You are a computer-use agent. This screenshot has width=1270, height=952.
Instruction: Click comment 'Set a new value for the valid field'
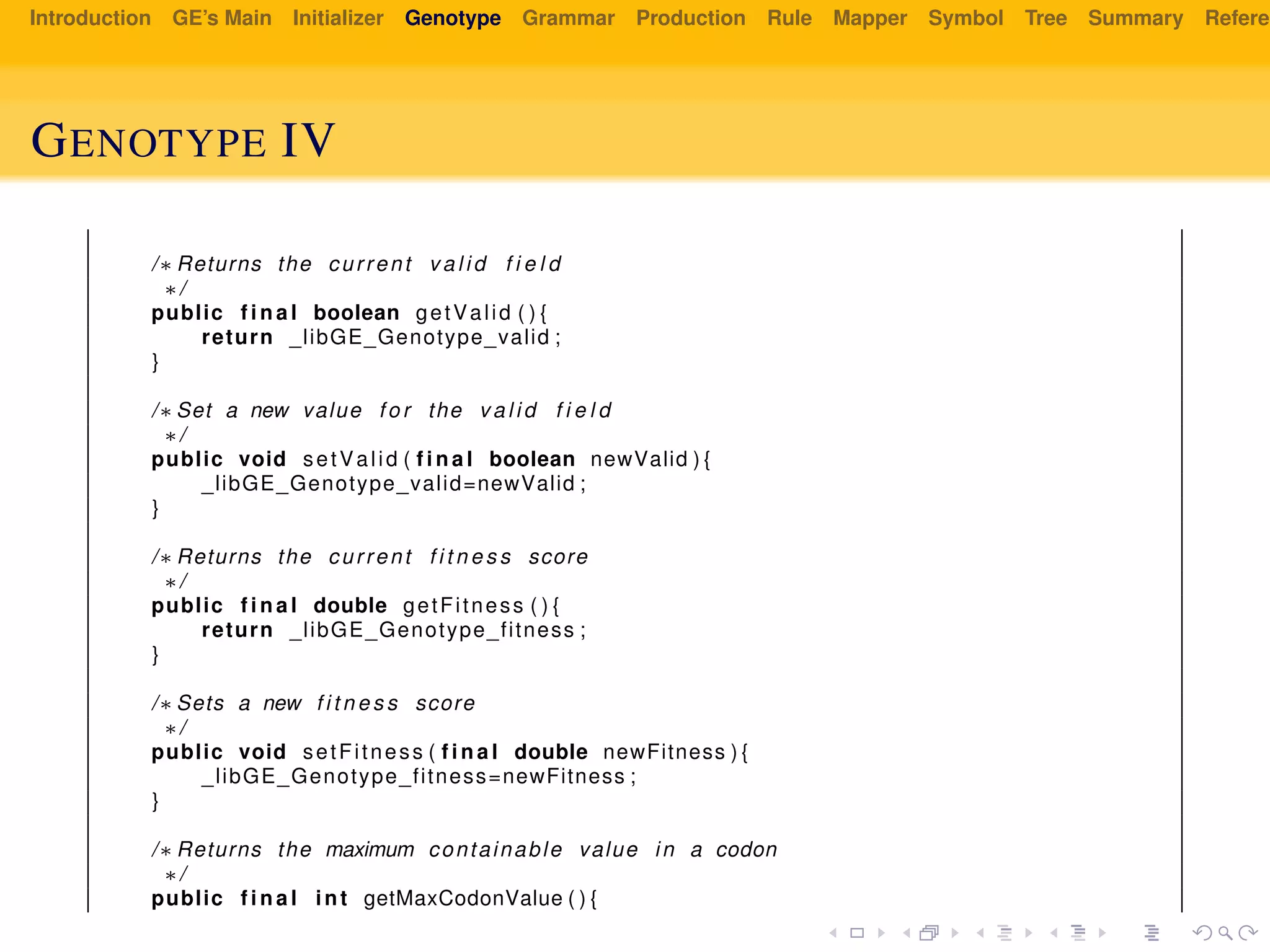coord(382,410)
